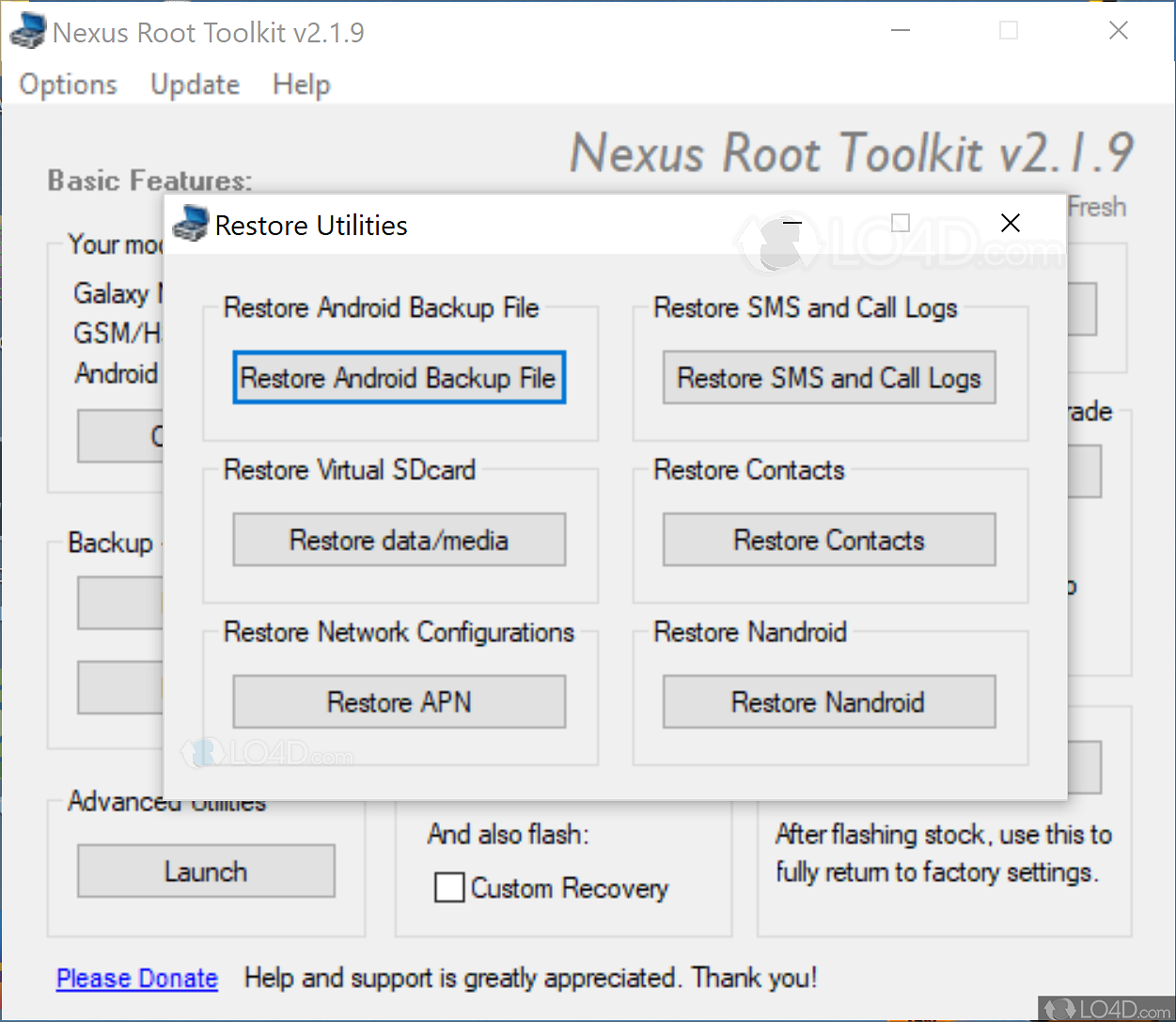Click the Restore Nandroid group label

(750, 632)
